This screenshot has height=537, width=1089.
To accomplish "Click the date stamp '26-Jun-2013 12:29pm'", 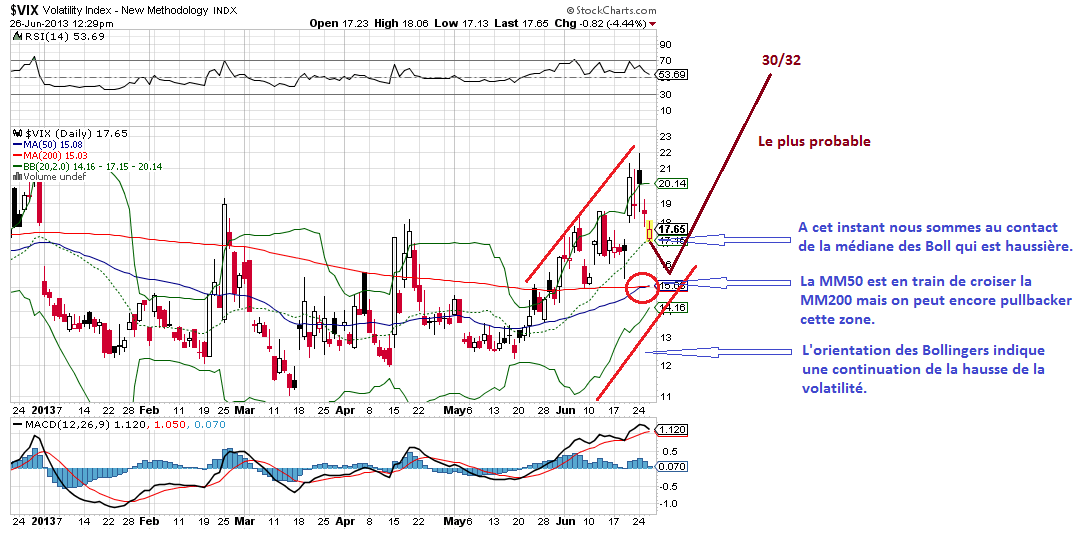I will [62, 23].
